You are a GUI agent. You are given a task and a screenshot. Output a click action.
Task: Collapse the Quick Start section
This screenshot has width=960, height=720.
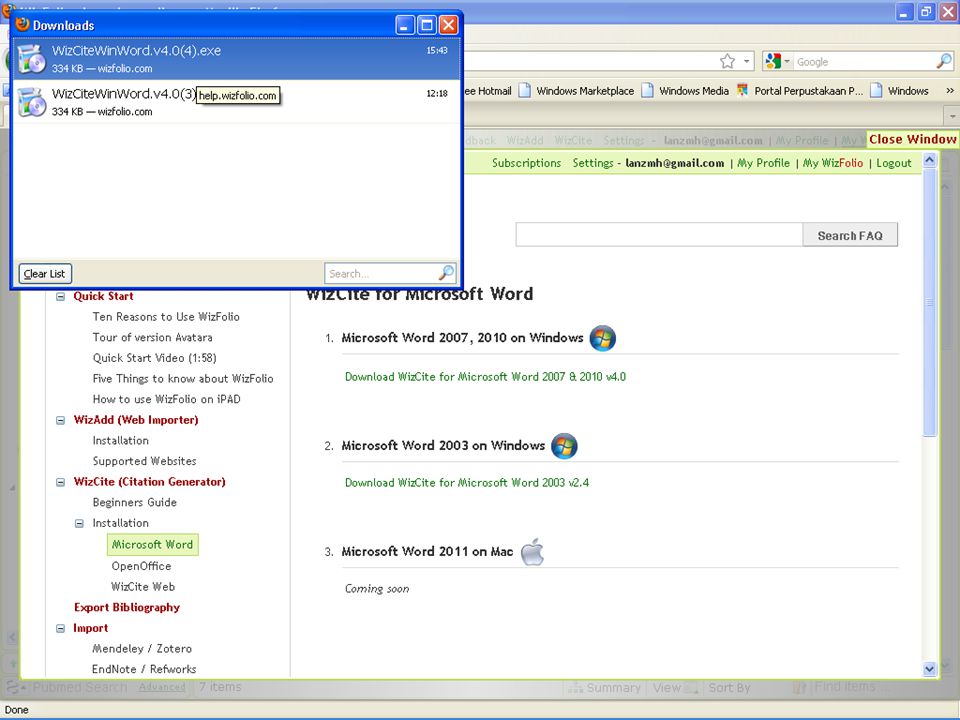click(x=61, y=297)
